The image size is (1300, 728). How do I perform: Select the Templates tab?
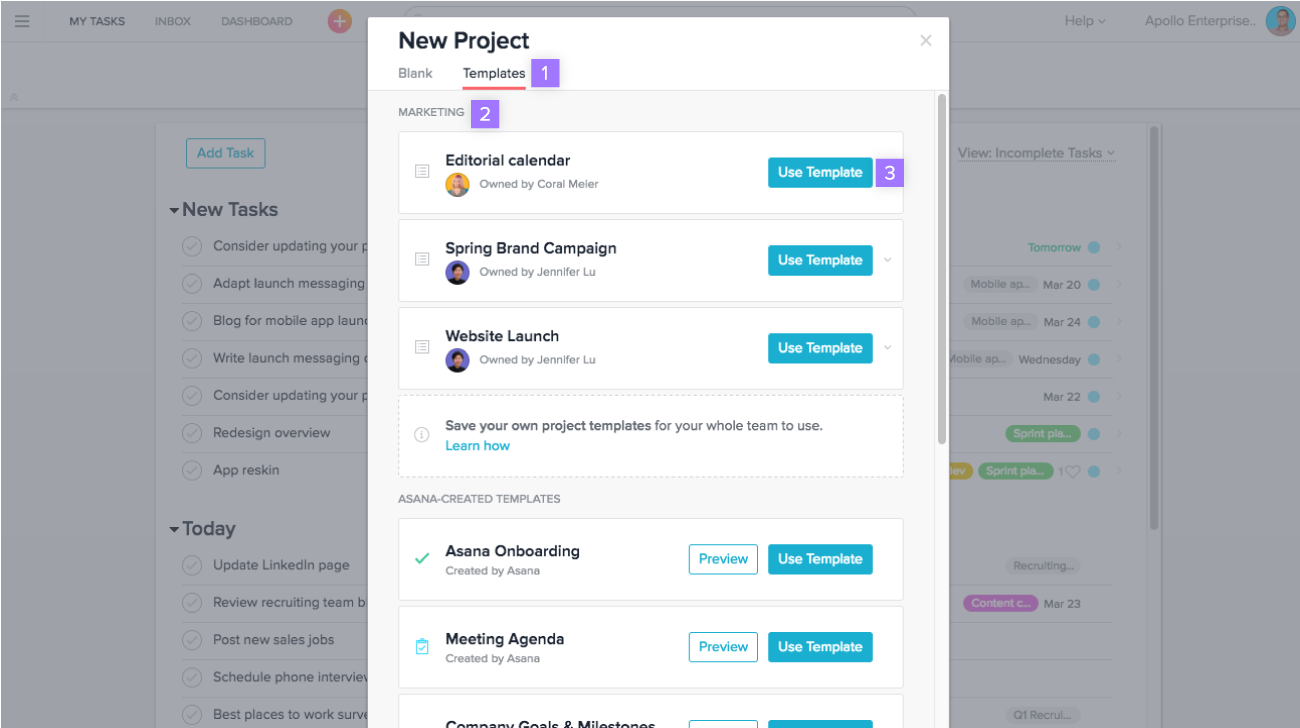(494, 73)
